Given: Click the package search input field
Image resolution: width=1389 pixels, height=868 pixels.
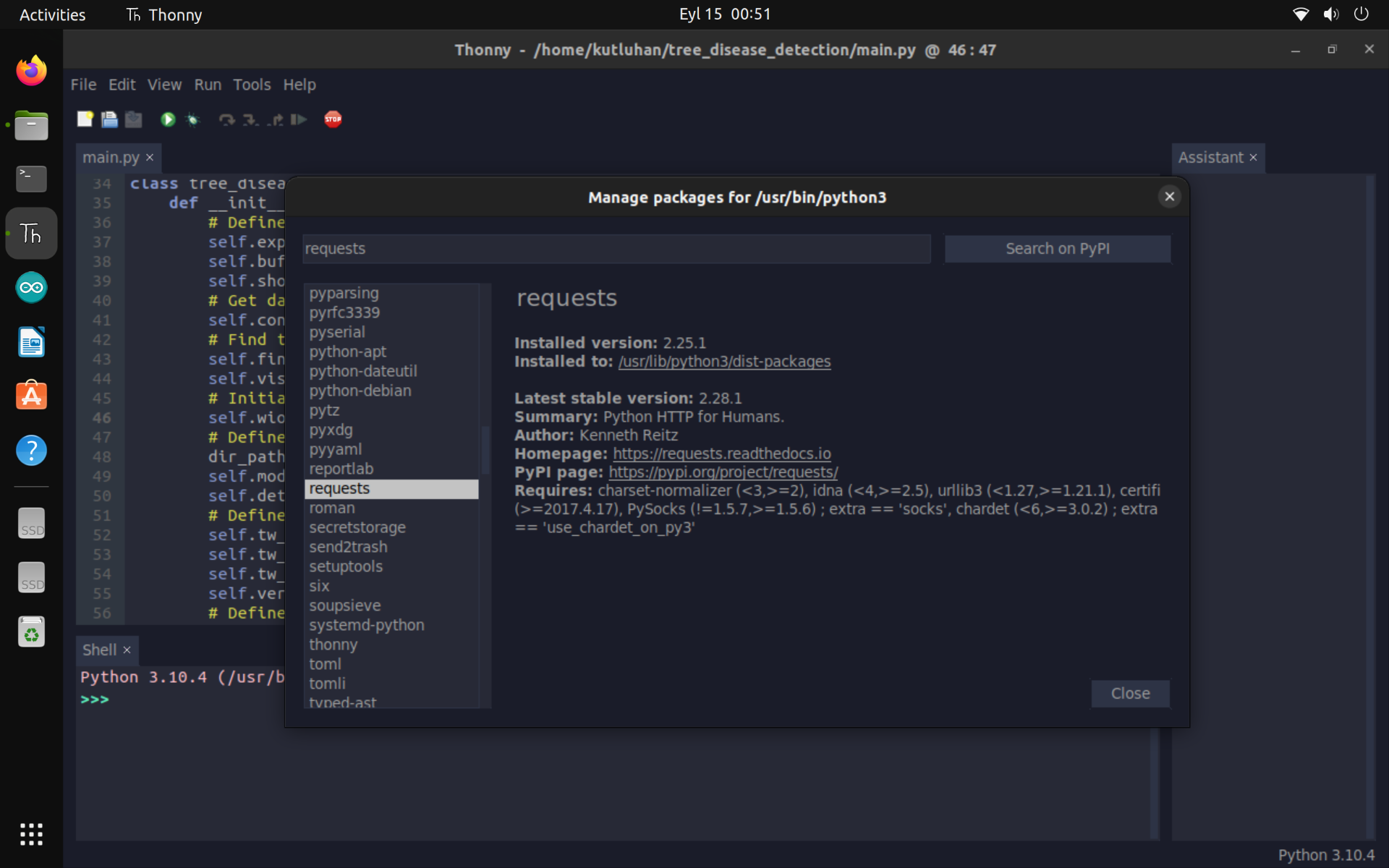Looking at the screenshot, I should click(616, 249).
